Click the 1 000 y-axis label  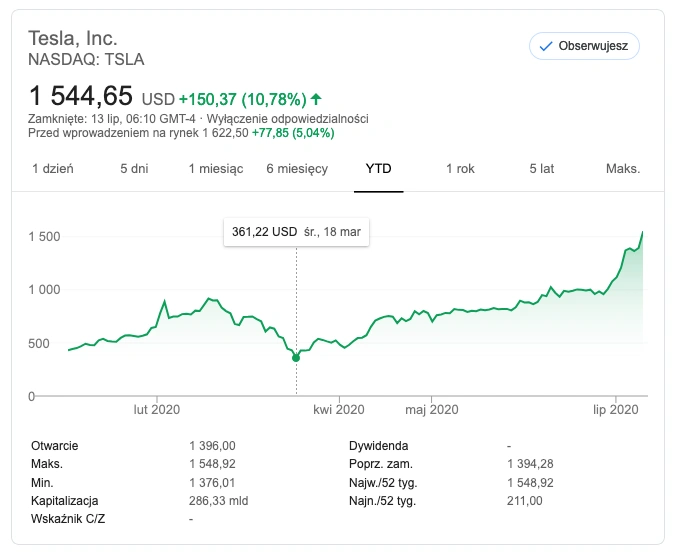[44, 290]
